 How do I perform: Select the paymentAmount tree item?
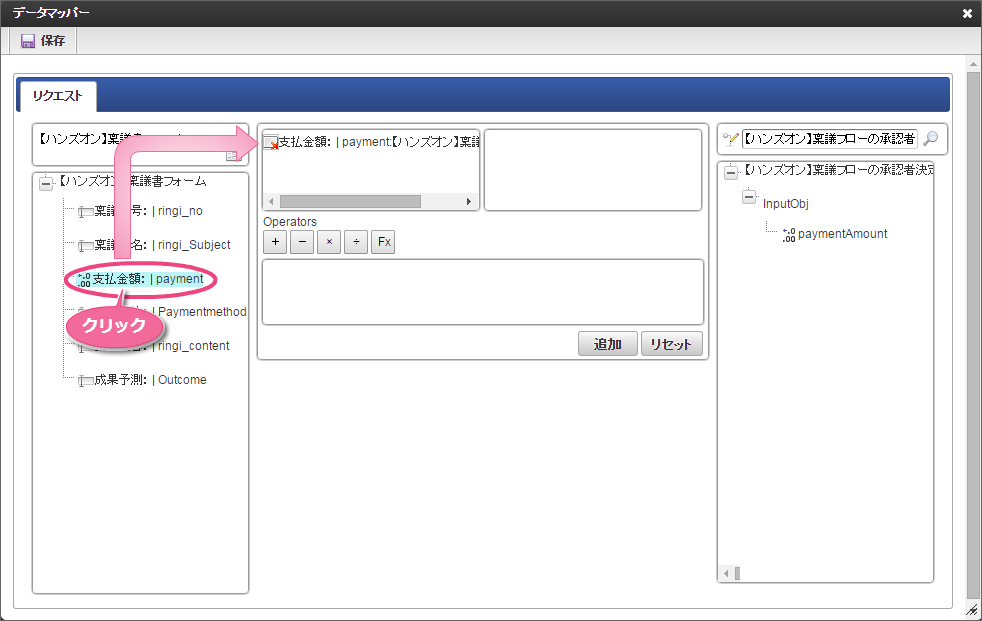842,234
